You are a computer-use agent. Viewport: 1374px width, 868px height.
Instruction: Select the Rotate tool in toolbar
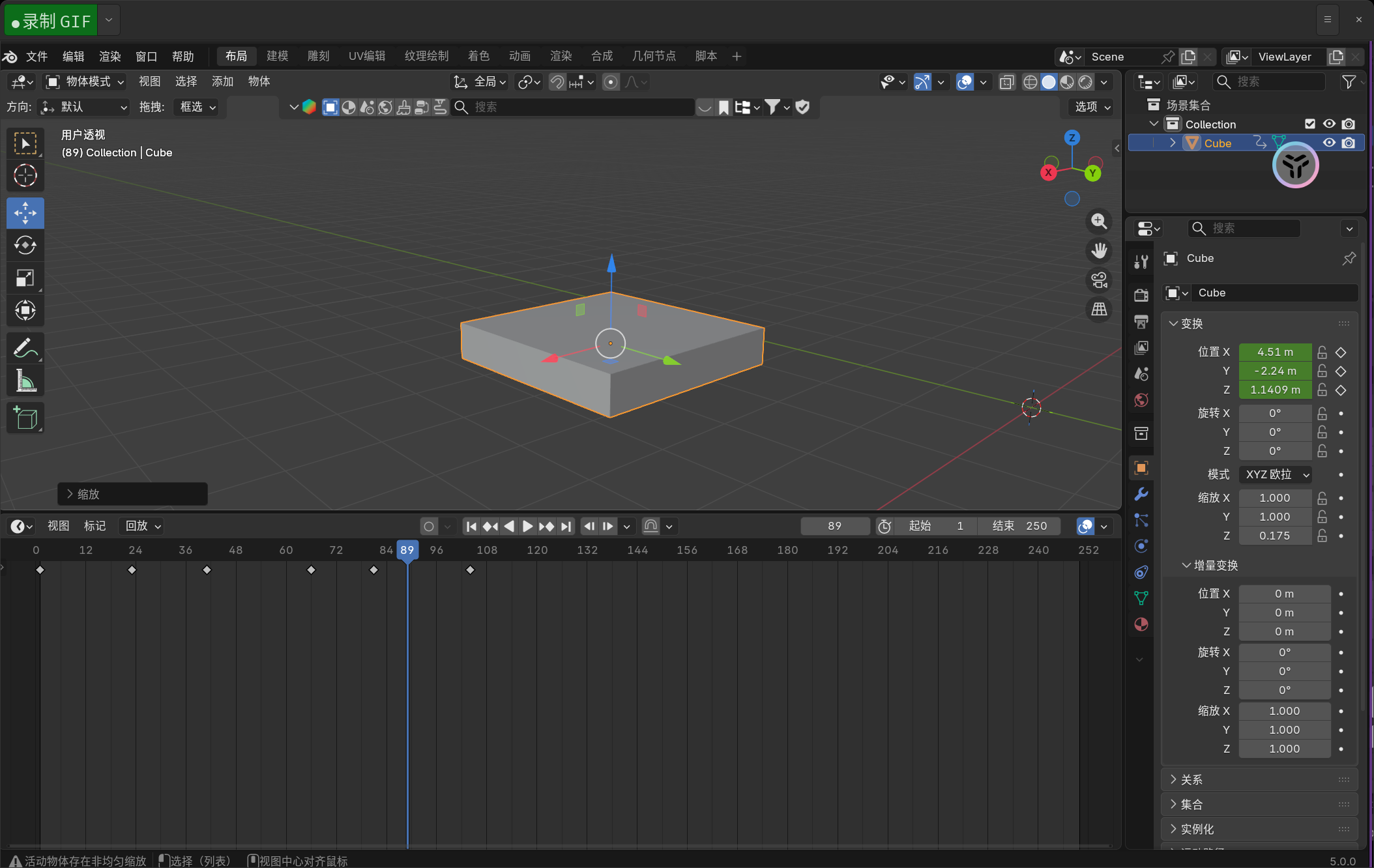[x=25, y=245]
